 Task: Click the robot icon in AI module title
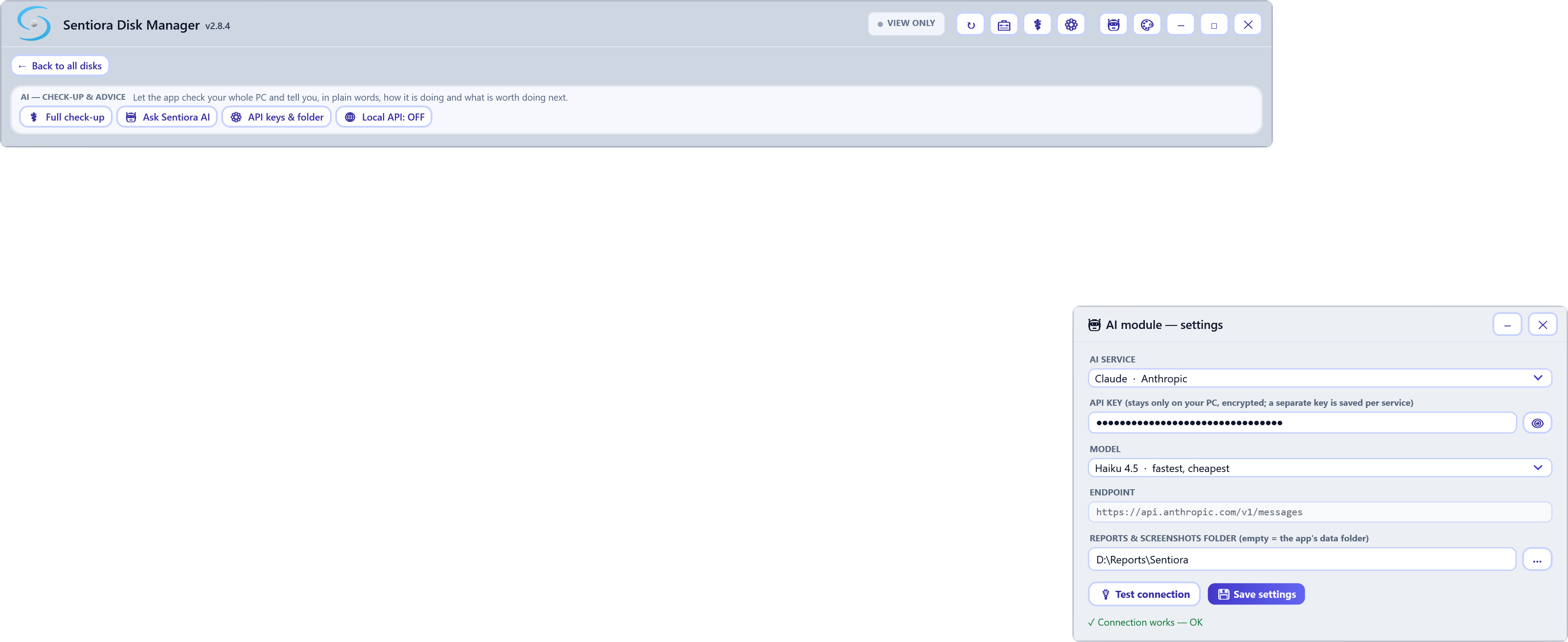point(1095,325)
